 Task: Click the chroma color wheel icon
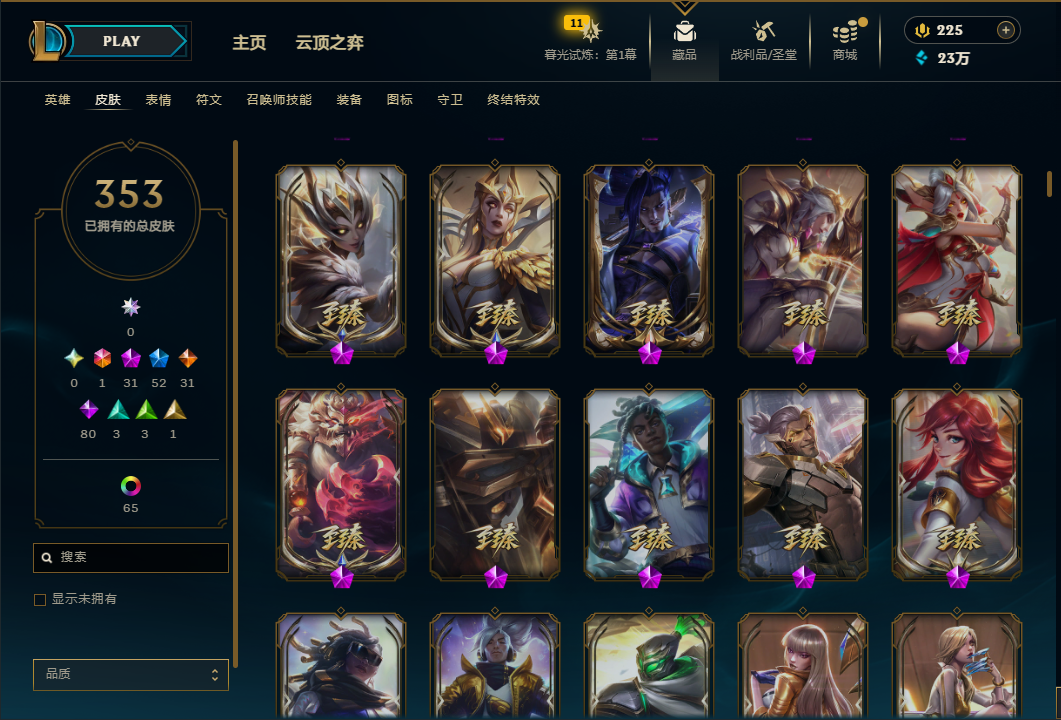coord(131,486)
